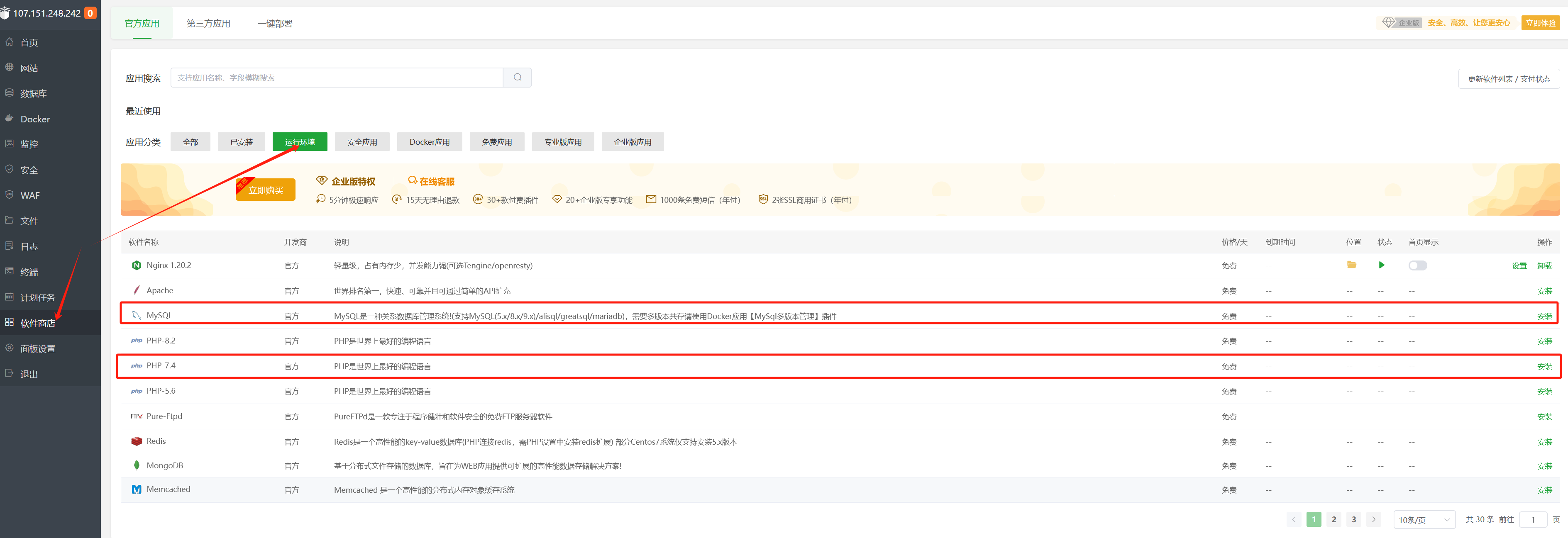Click 更新软件列表 / 支付状态 button
Viewport: 1568px width, 538px height.
[x=1508, y=78]
